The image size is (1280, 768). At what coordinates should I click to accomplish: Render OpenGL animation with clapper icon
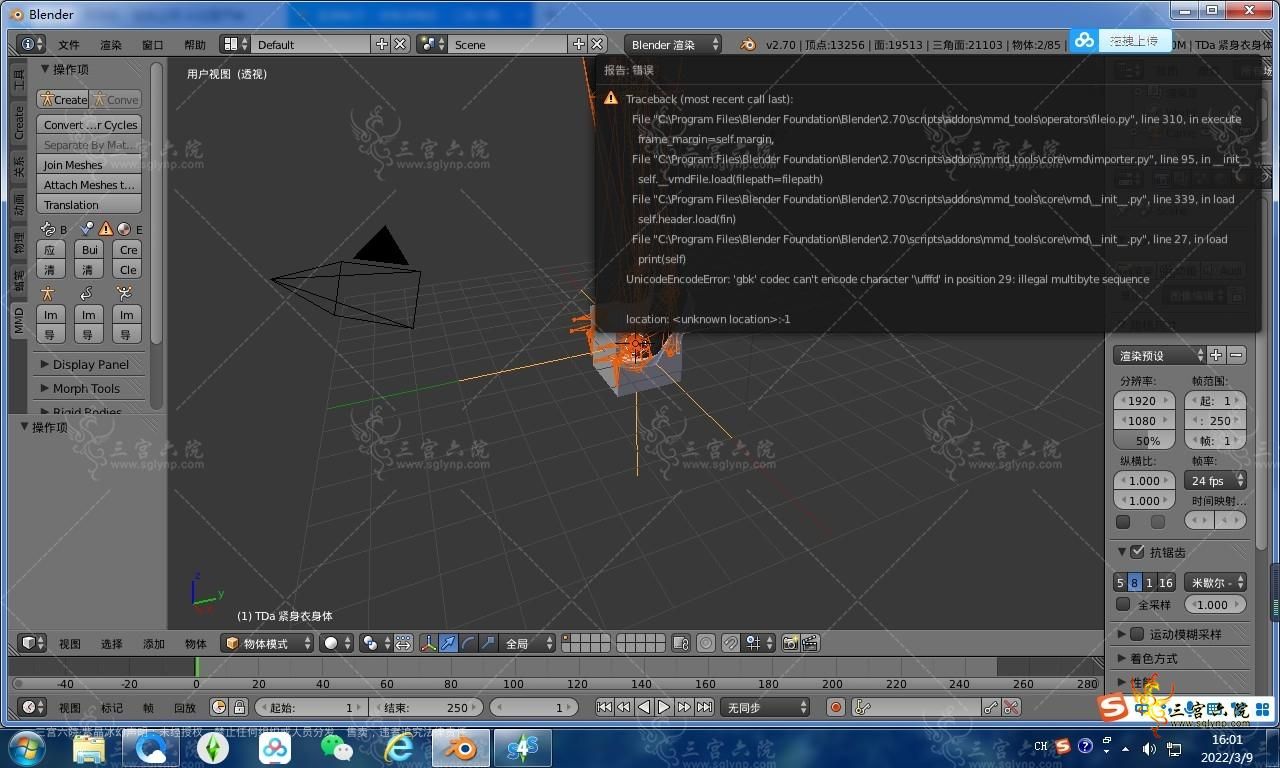tap(810, 643)
